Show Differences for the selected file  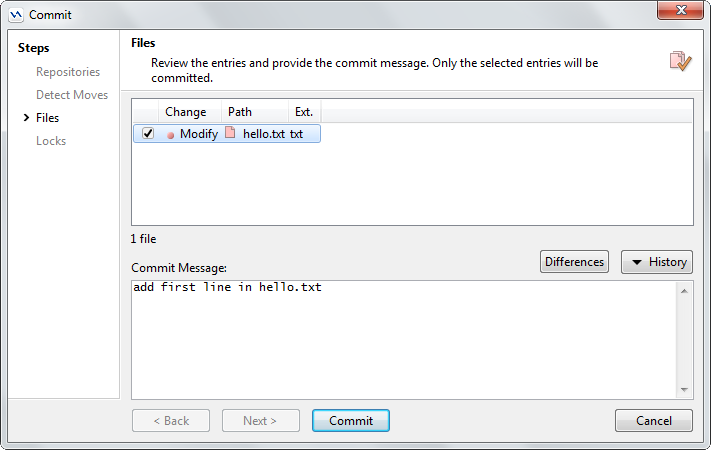574,262
